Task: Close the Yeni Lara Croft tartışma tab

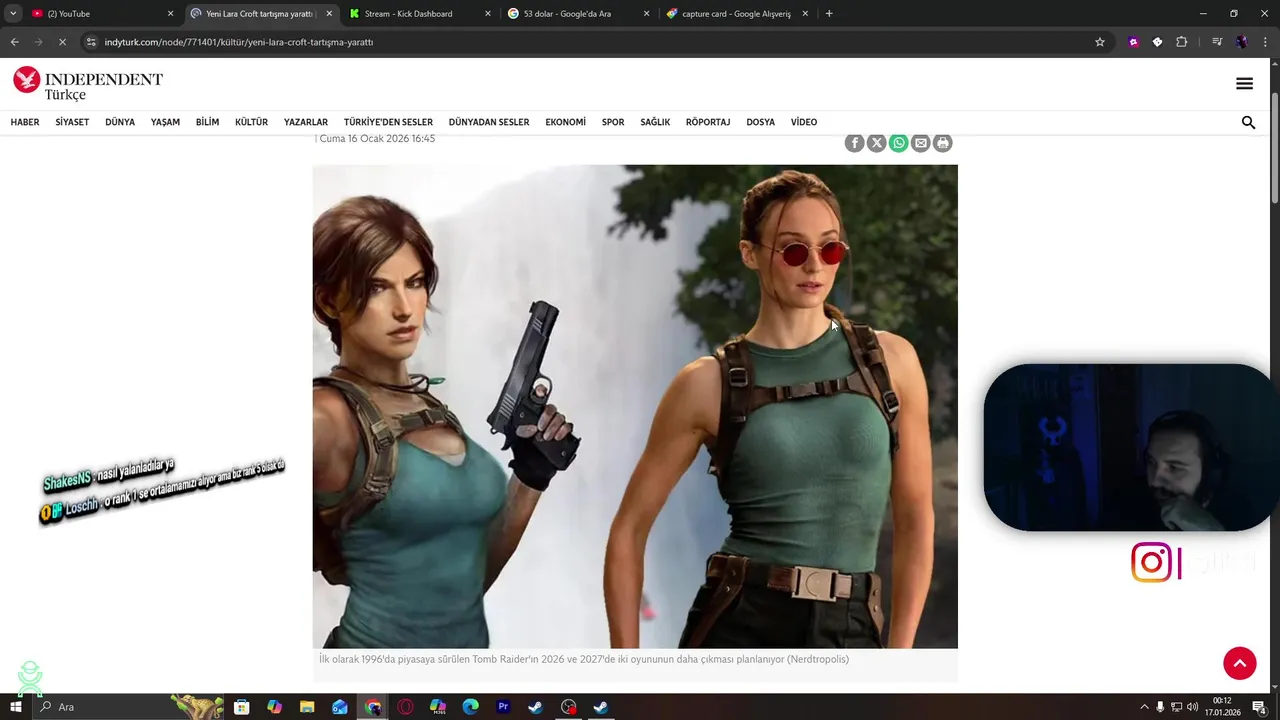Action: click(x=328, y=14)
